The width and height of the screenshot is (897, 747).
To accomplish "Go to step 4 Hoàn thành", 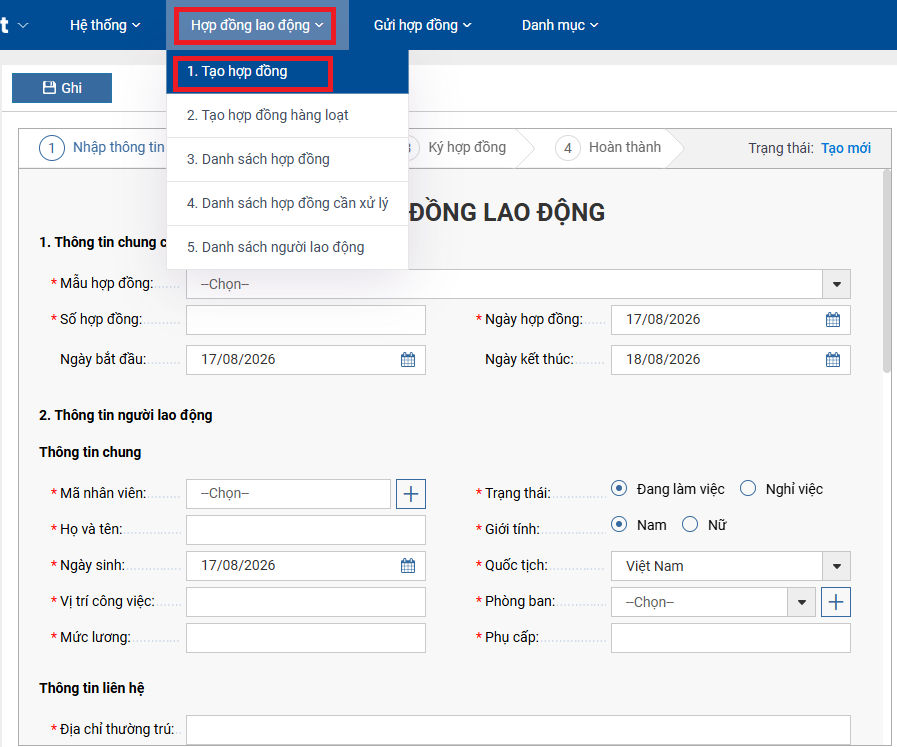I will tap(608, 148).
